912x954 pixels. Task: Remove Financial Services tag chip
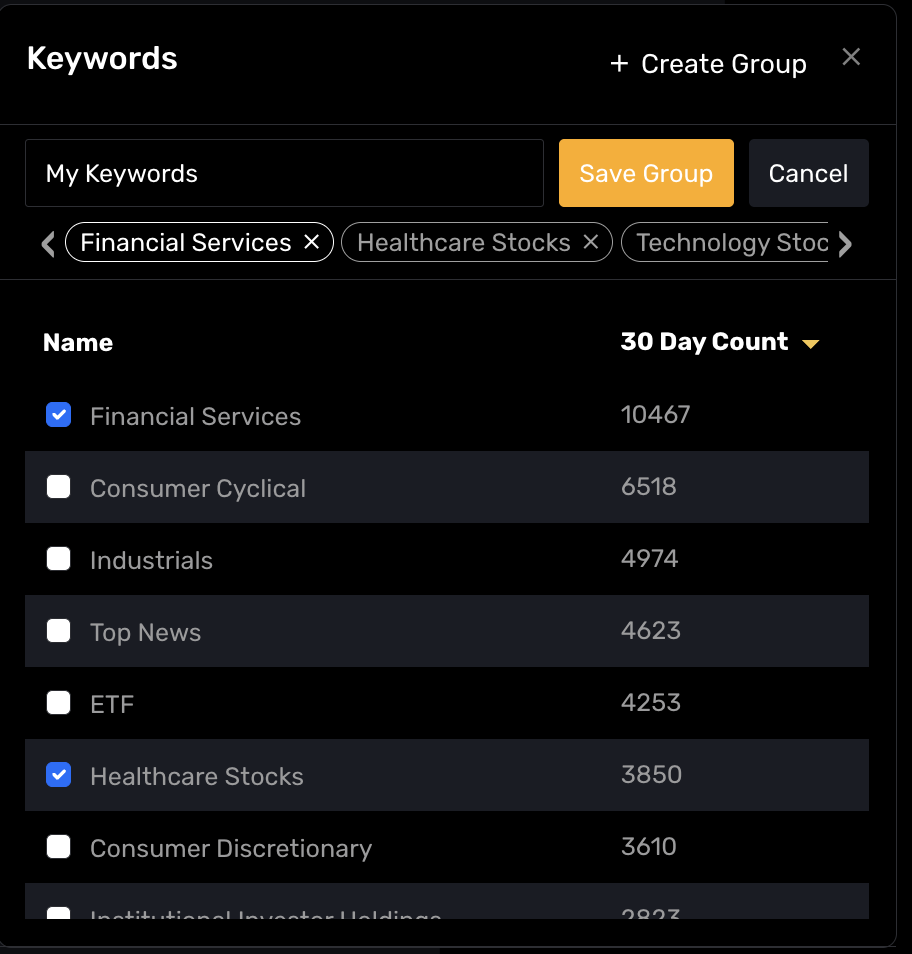(x=312, y=242)
